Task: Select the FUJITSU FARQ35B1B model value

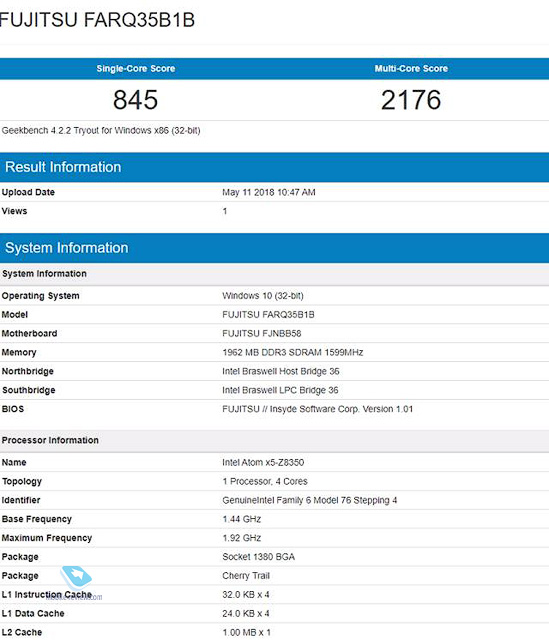Action: pyautogui.click(x=268, y=315)
